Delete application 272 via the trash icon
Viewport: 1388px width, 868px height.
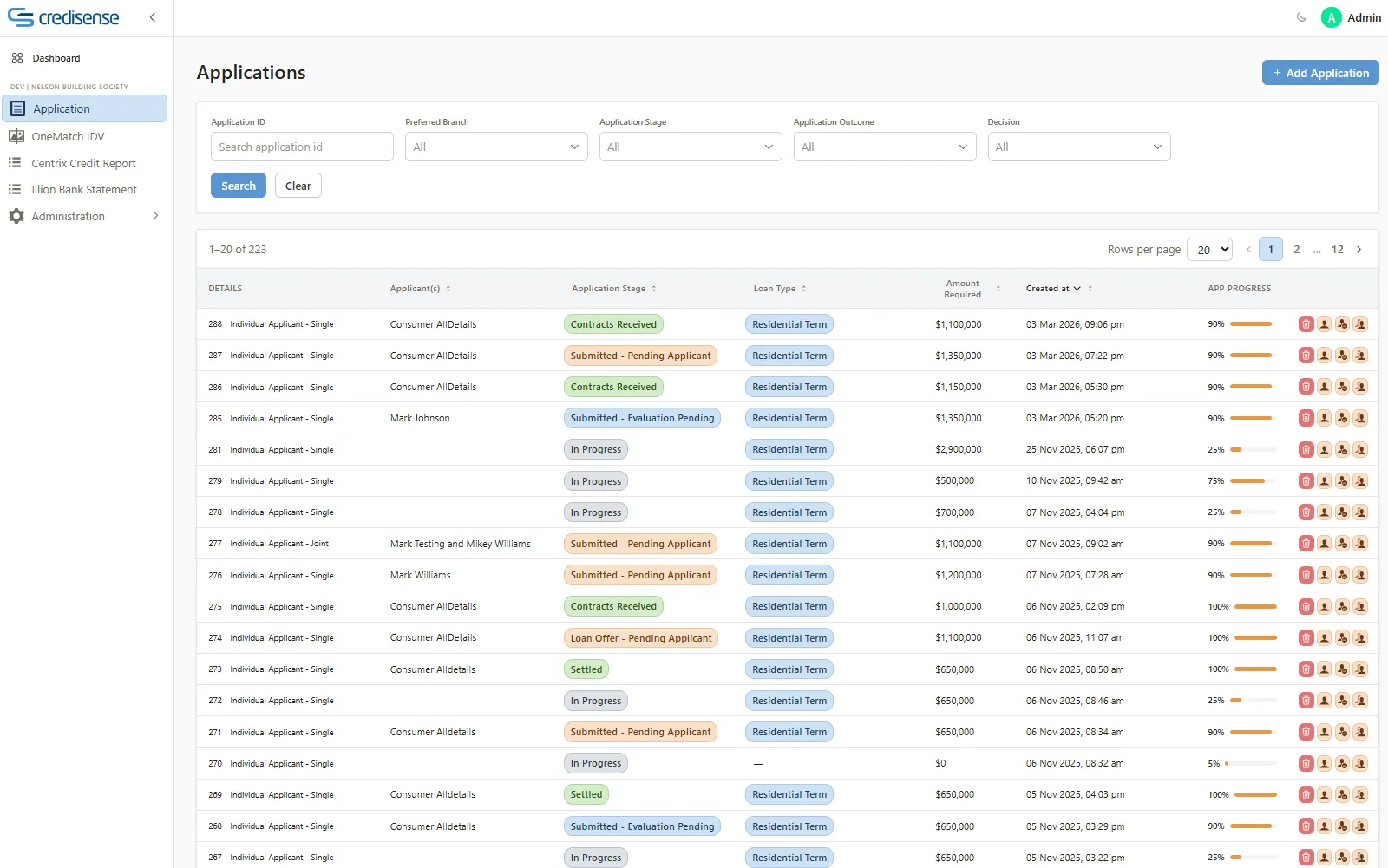coord(1306,701)
